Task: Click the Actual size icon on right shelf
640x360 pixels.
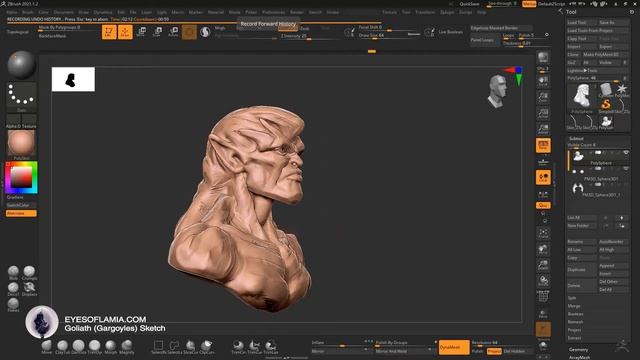Action: [543, 113]
